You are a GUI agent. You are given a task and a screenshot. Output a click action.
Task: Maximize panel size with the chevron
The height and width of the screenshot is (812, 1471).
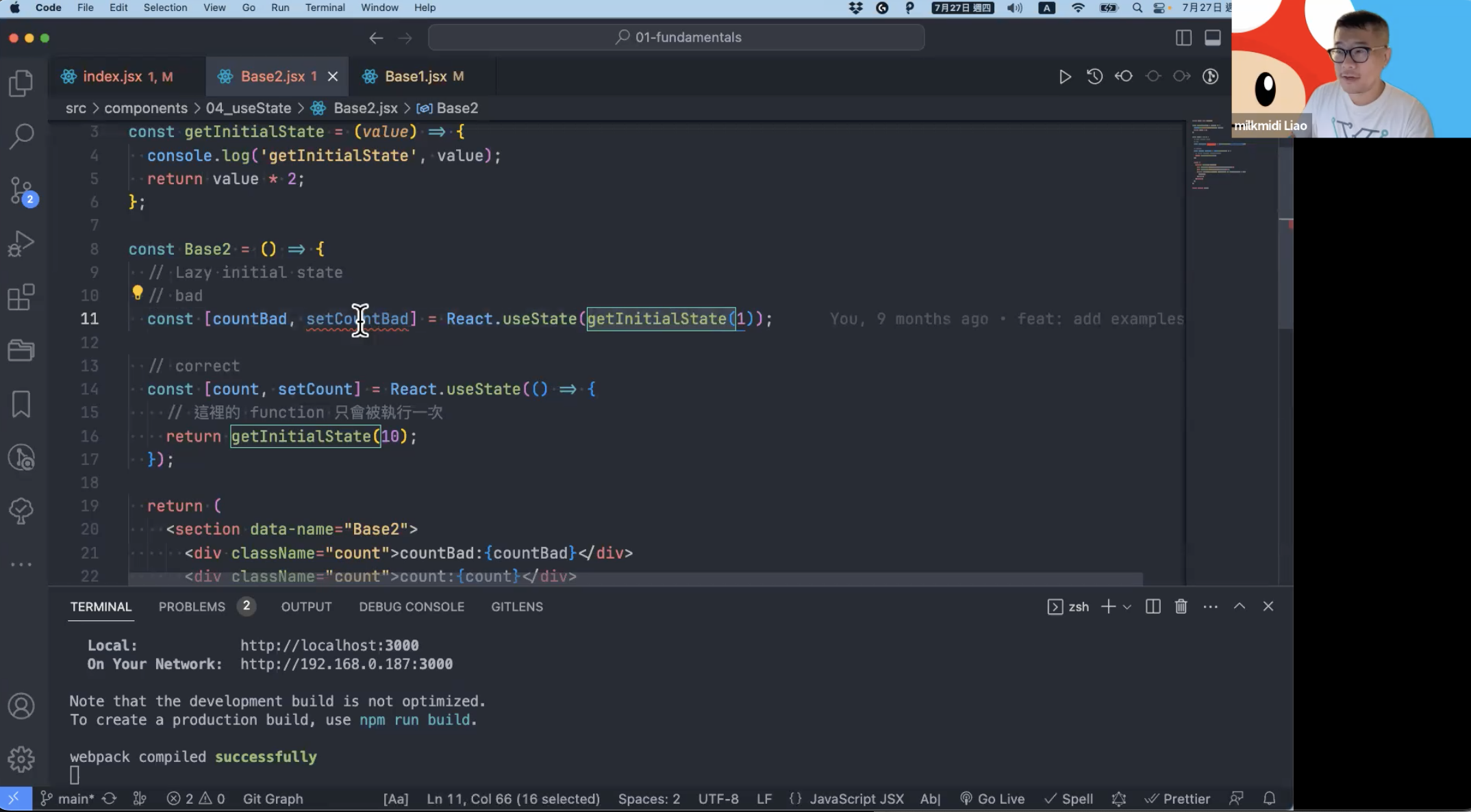(1239, 607)
